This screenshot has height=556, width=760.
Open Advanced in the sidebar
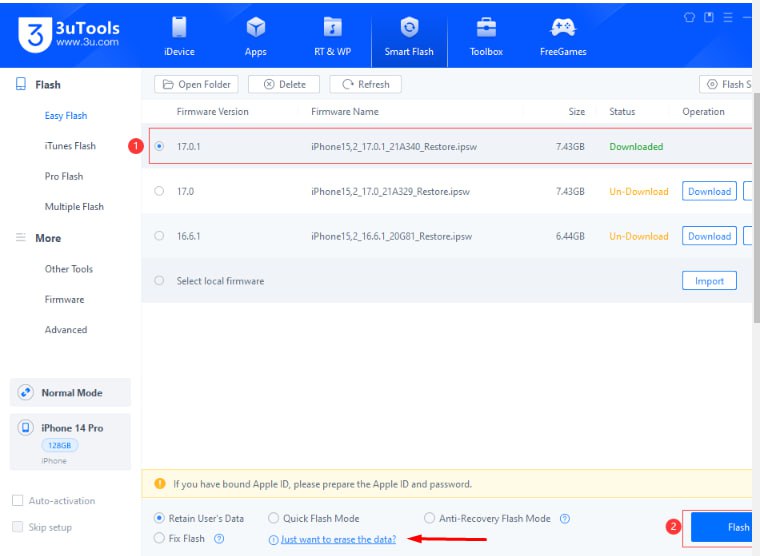(x=66, y=330)
